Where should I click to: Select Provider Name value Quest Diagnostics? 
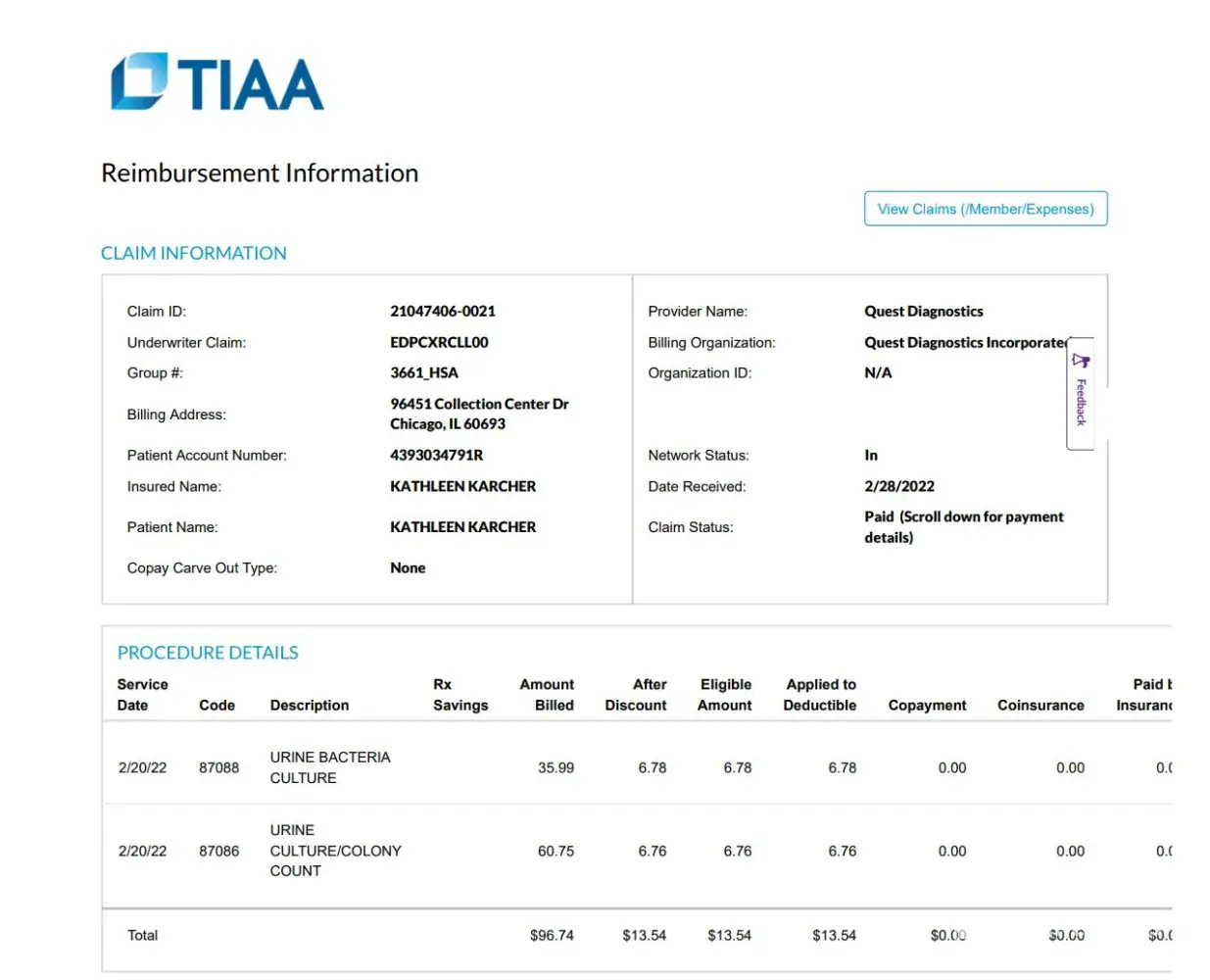[924, 312]
